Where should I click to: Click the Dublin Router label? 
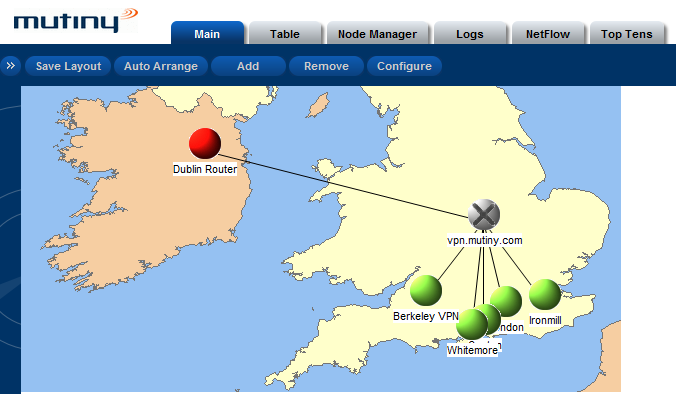205,169
